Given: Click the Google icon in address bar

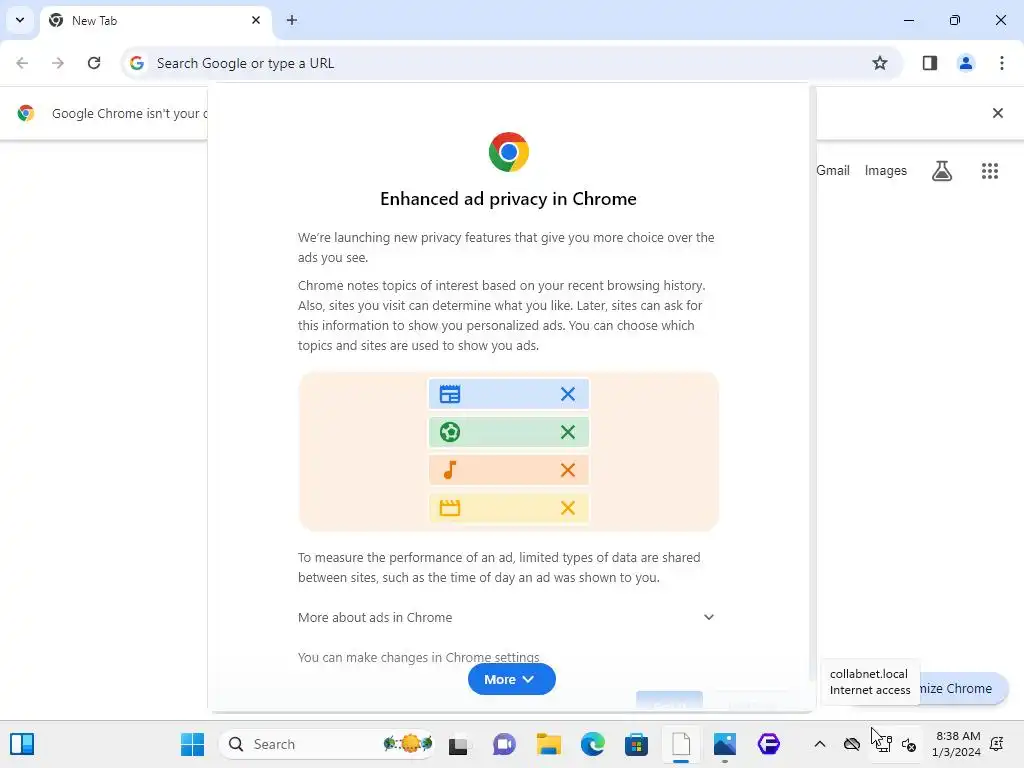Looking at the screenshot, I should [136, 63].
